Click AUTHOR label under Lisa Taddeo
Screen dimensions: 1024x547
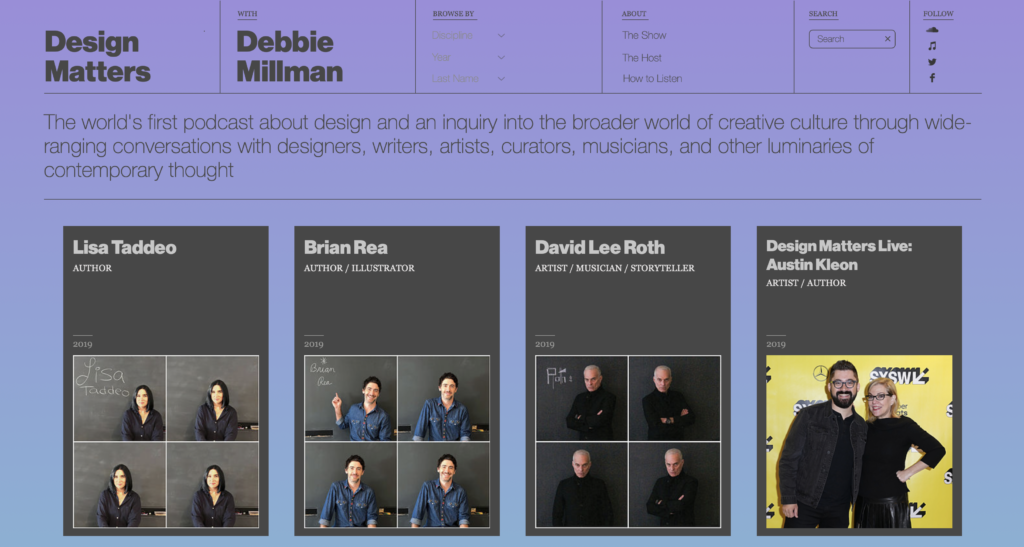(x=92, y=268)
